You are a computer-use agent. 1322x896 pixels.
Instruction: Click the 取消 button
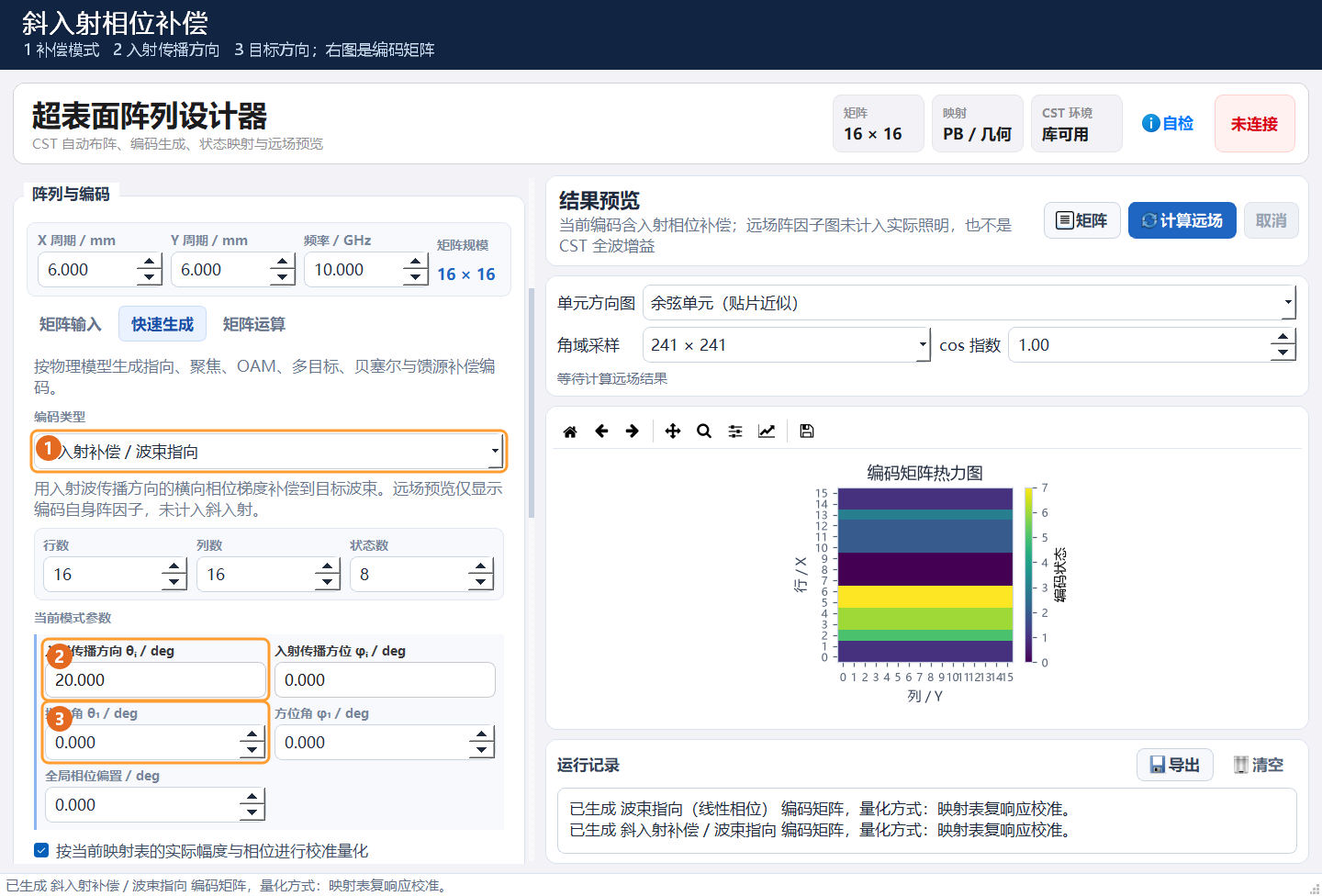[1272, 220]
